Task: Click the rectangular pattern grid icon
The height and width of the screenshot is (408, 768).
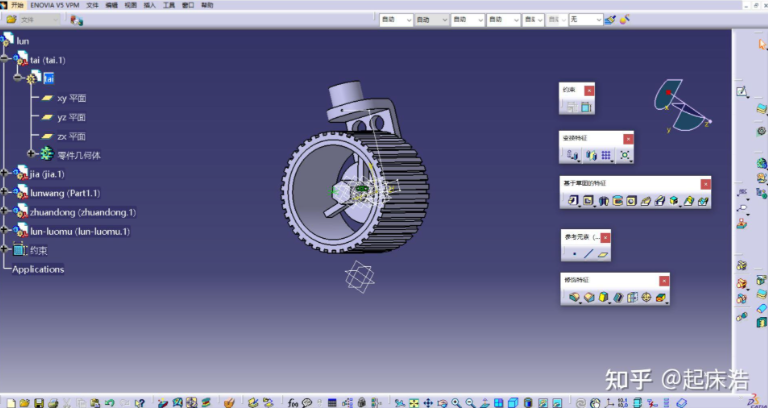Action: [606, 155]
